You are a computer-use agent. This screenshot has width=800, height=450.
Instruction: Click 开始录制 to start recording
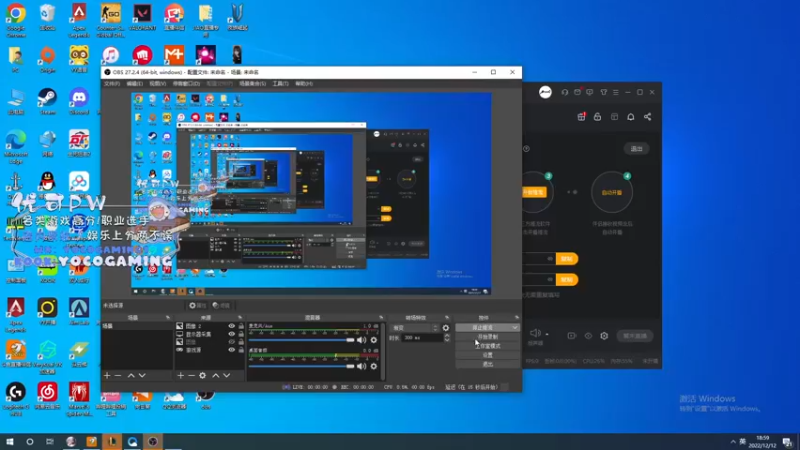tap(488, 337)
